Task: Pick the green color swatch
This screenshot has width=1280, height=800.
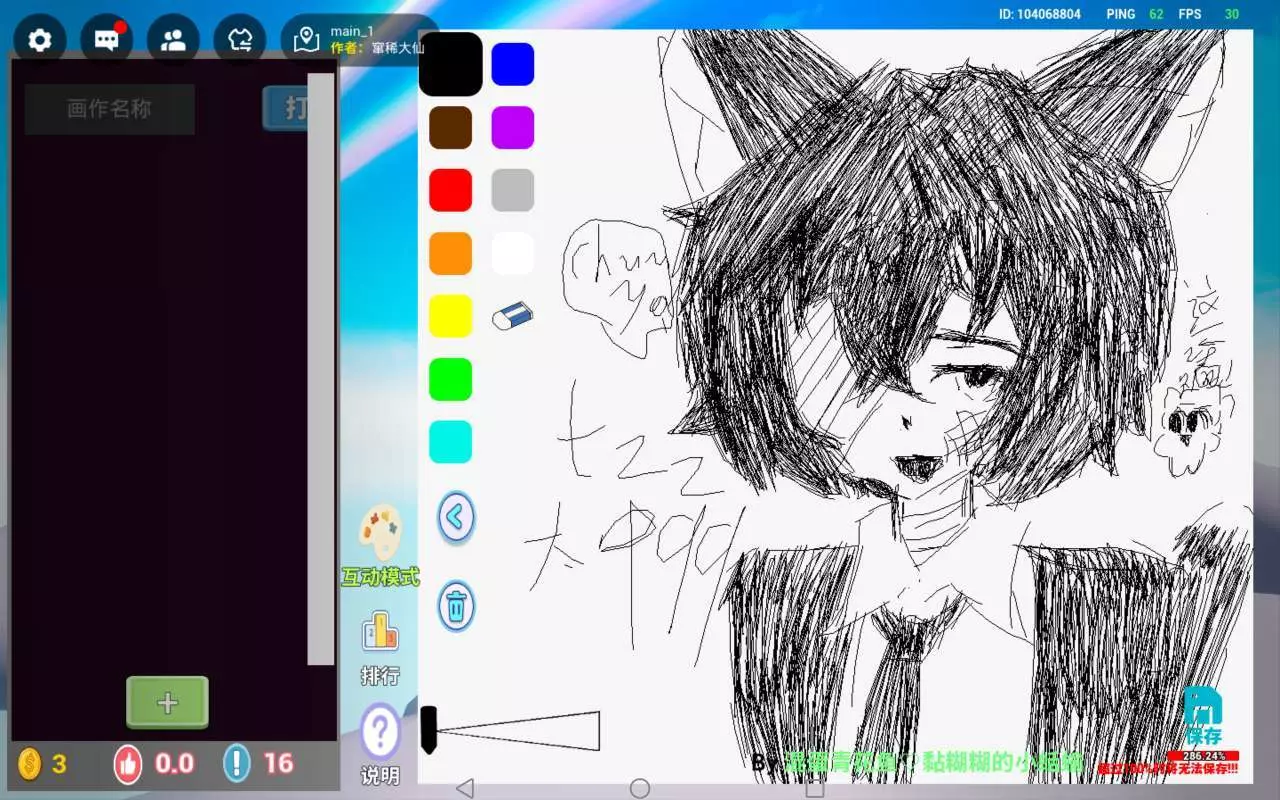Action: [x=451, y=379]
